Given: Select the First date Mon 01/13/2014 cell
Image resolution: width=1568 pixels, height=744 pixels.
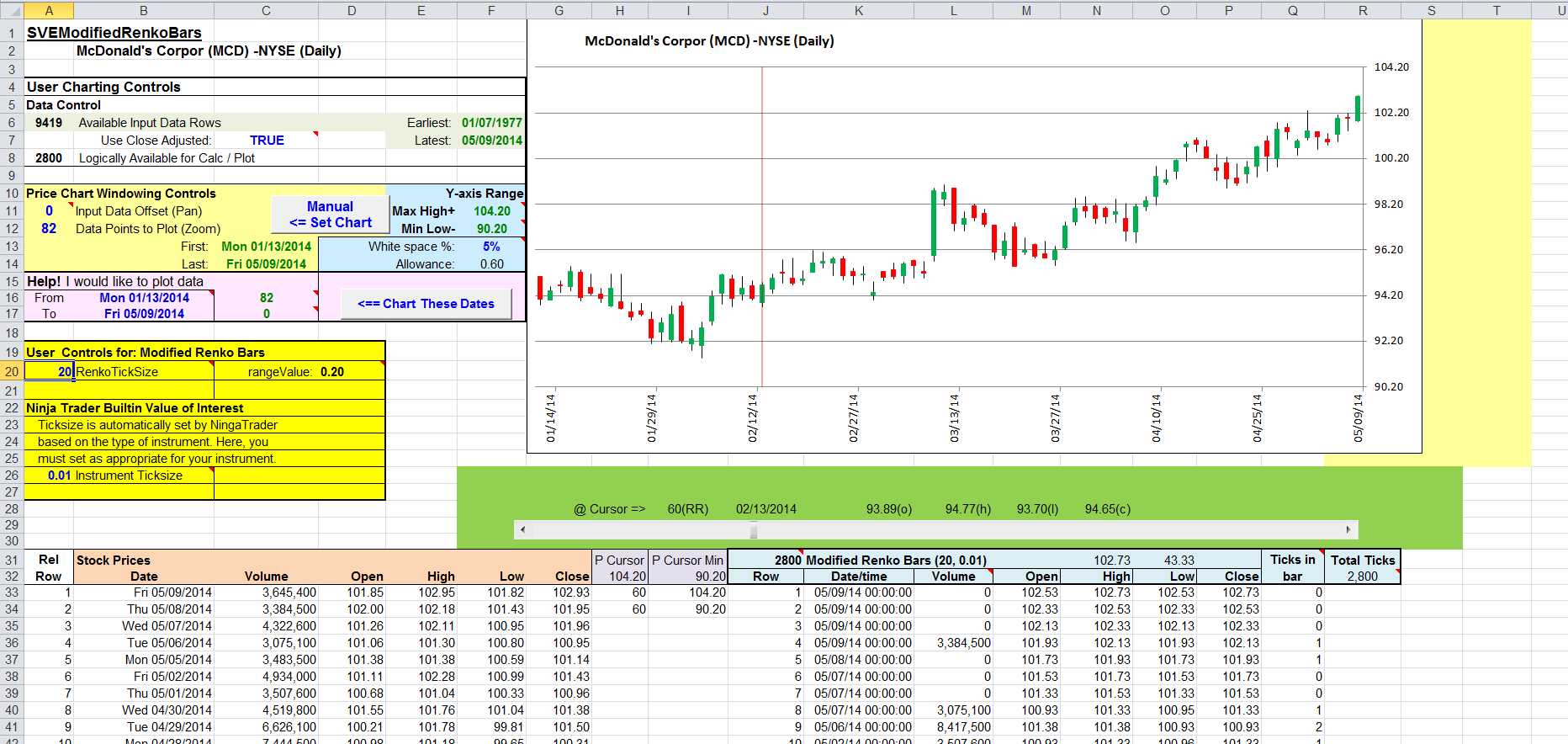Looking at the screenshot, I should [266, 247].
